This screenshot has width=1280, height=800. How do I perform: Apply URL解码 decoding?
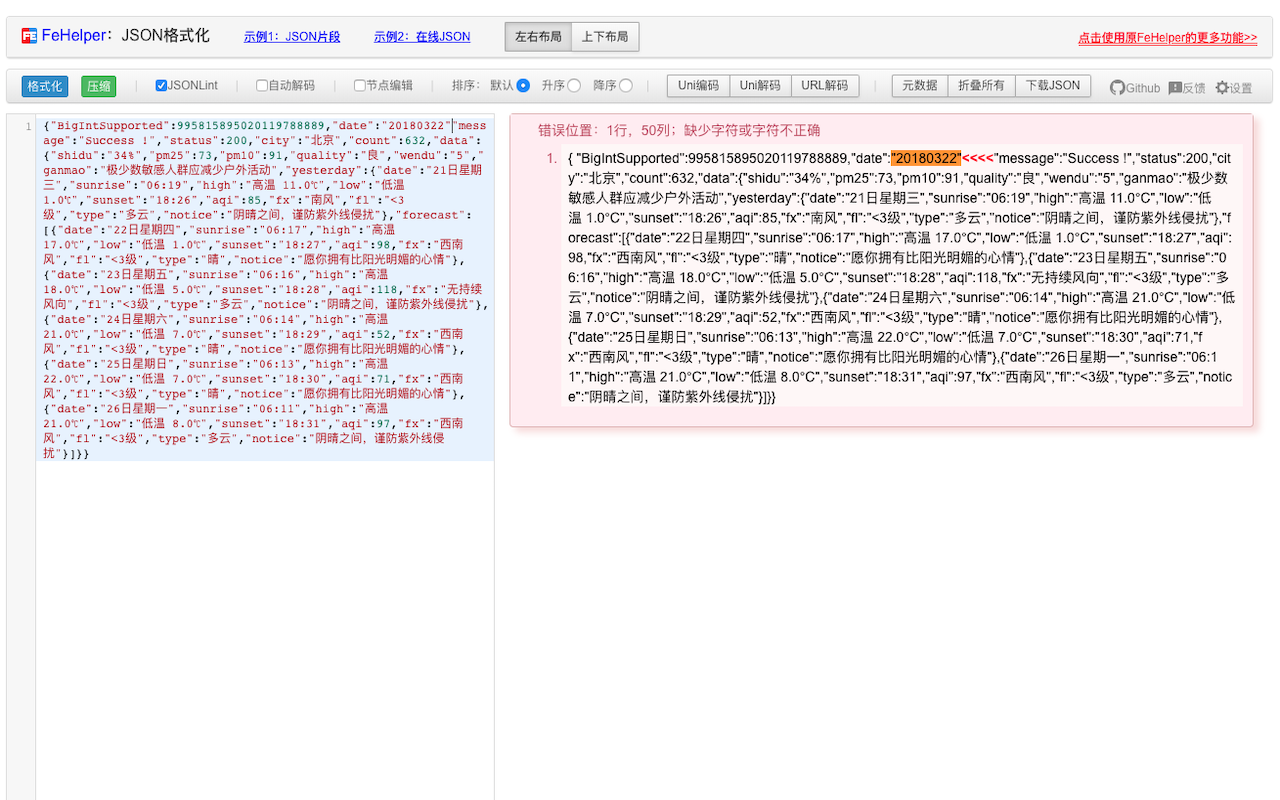(825, 85)
